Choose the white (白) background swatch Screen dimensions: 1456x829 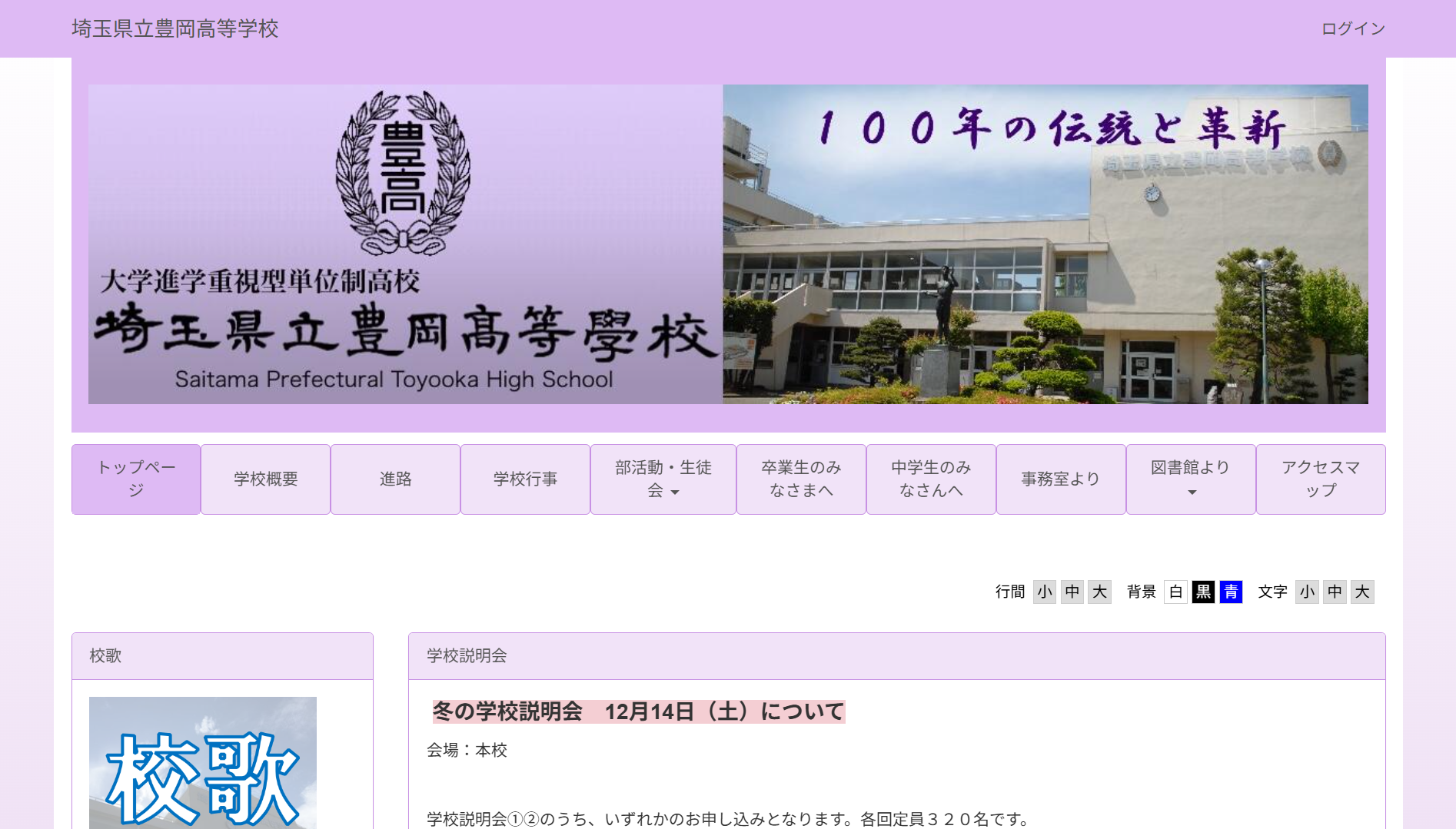[x=1175, y=592]
